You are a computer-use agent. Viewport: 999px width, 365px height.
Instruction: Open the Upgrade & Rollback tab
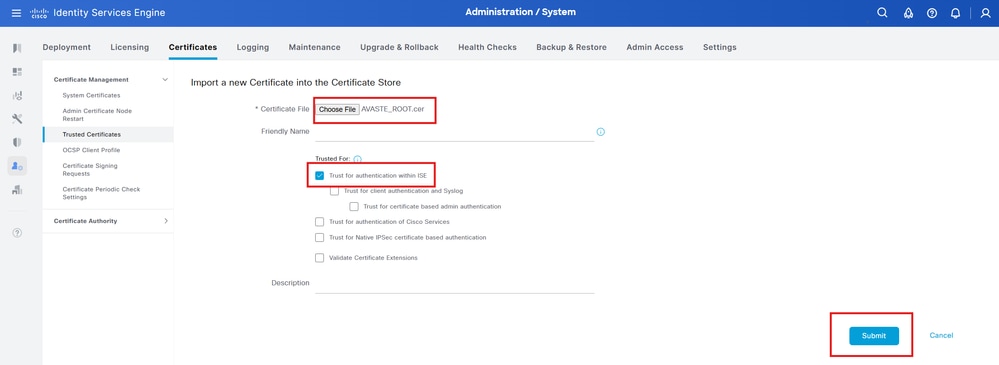(399, 47)
